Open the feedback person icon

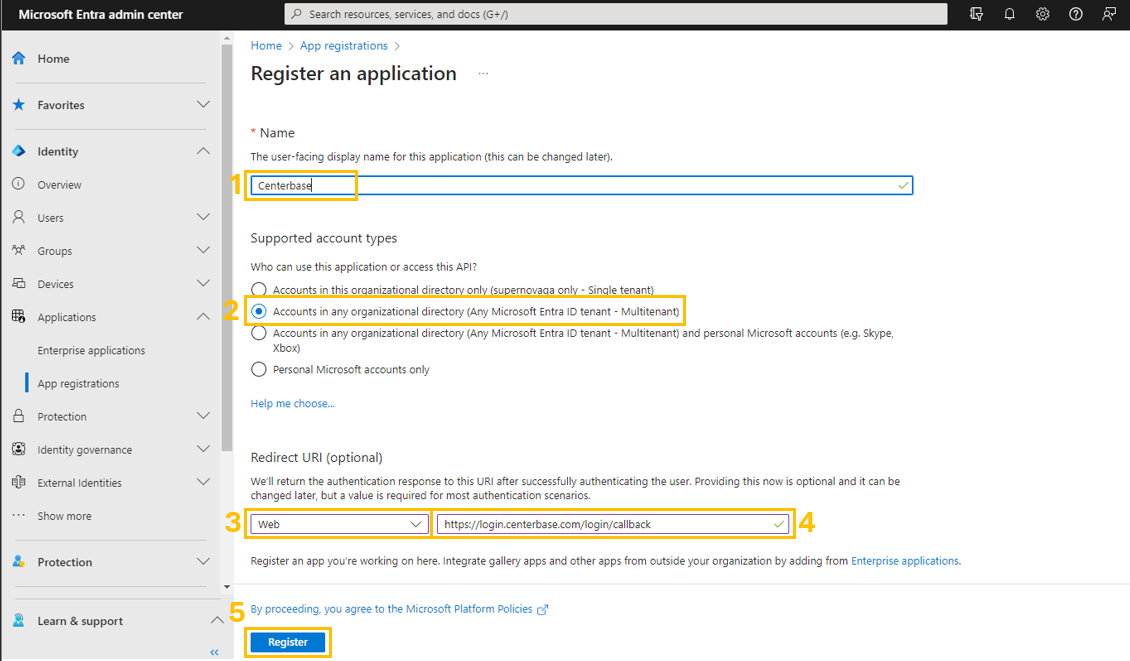[x=1109, y=14]
